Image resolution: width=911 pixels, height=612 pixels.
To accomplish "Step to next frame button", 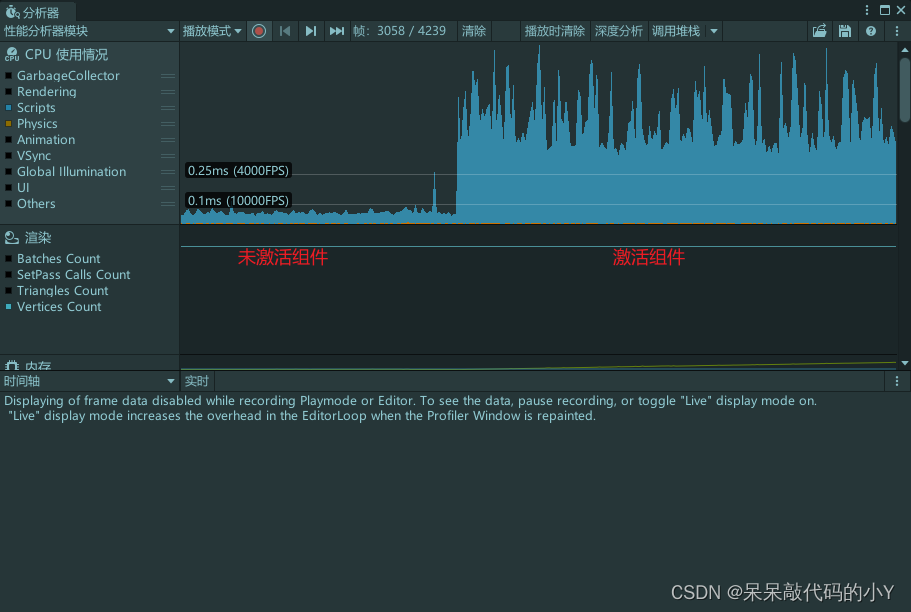I will [x=311, y=31].
